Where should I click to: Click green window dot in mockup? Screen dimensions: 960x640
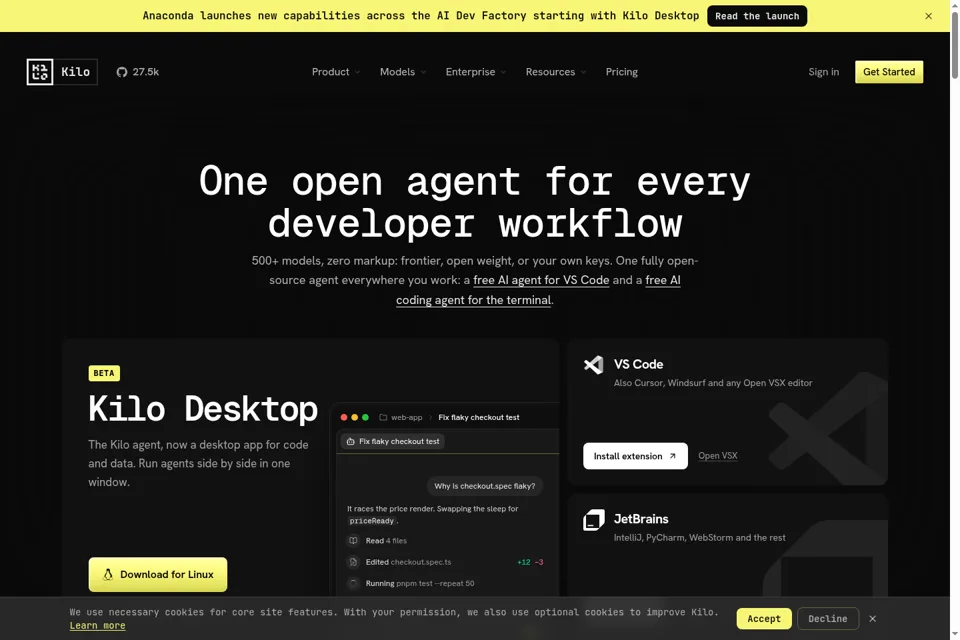pos(366,417)
